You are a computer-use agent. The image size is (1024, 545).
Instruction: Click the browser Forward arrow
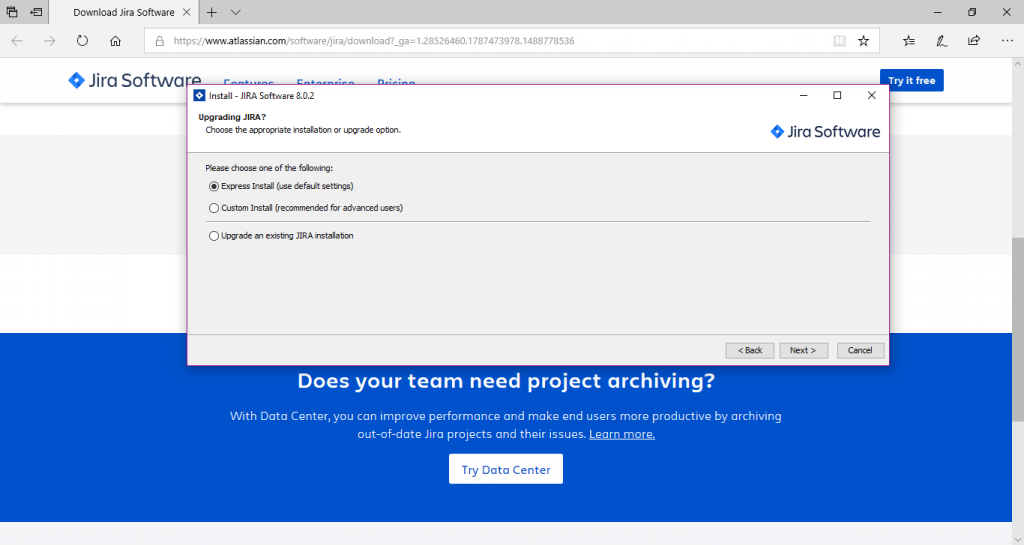click(50, 40)
